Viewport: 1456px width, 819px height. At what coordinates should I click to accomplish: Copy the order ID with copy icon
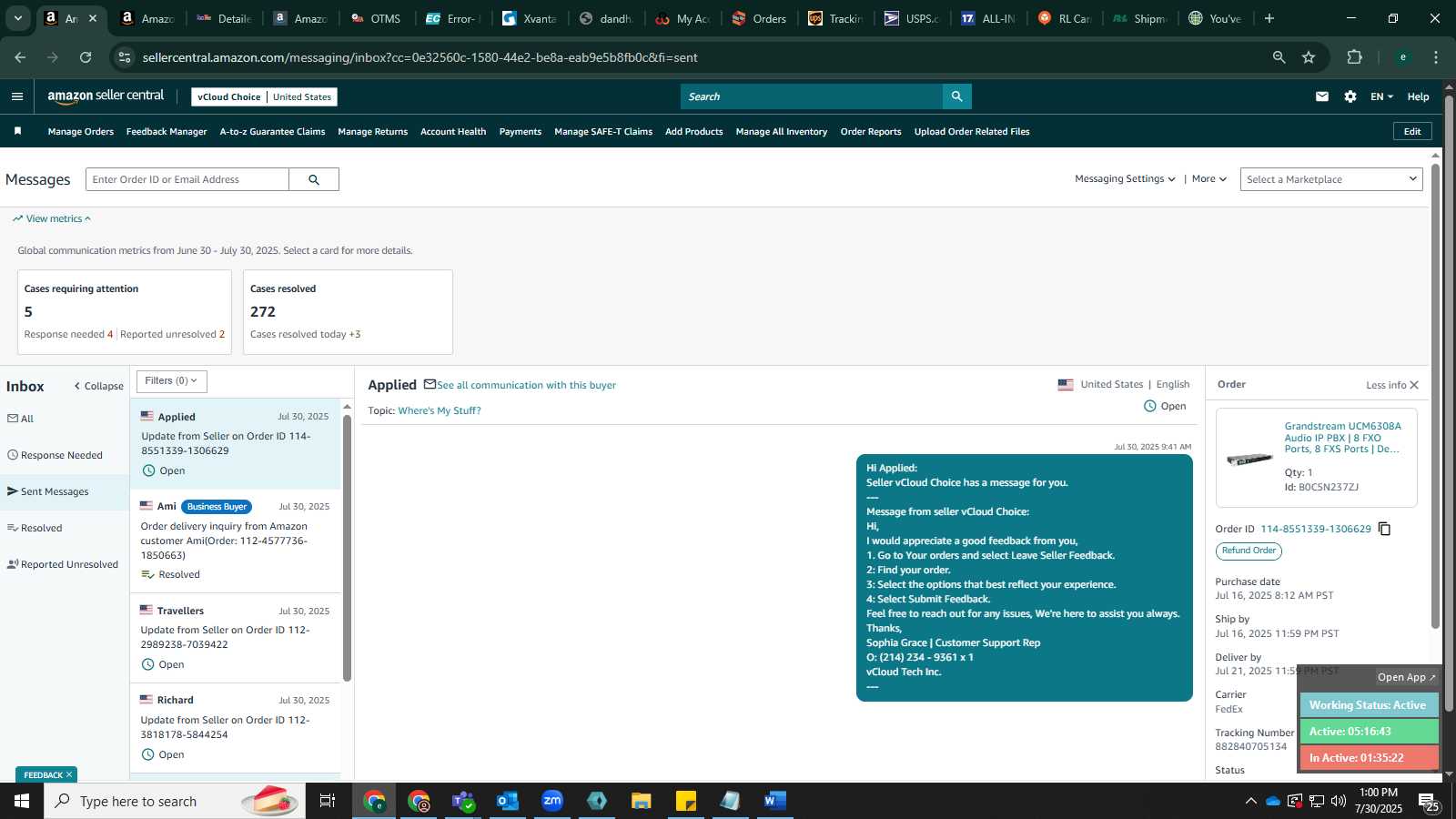[x=1384, y=529]
